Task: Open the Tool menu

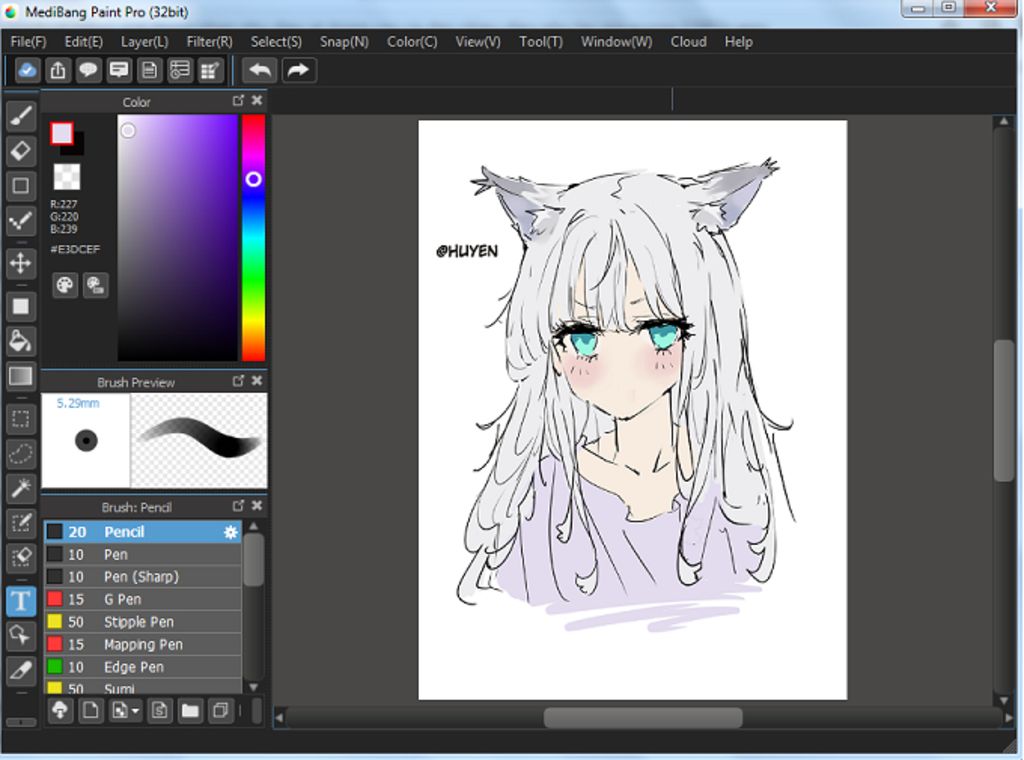Action: click(541, 42)
